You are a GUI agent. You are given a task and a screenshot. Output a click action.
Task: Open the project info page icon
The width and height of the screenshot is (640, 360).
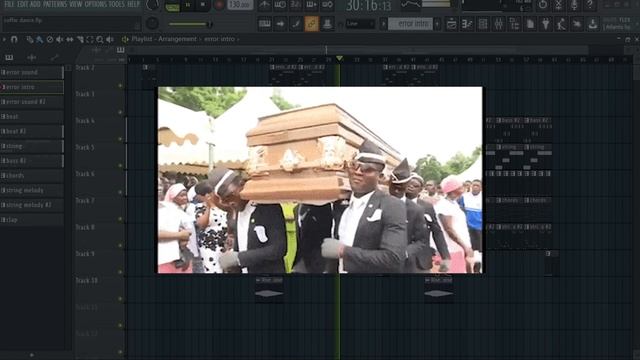pyautogui.click(x=530, y=24)
